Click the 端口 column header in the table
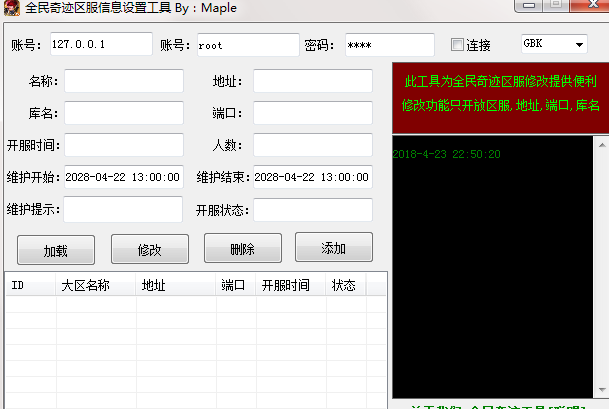The image size is (609, 409). click(x=236, y=285)
